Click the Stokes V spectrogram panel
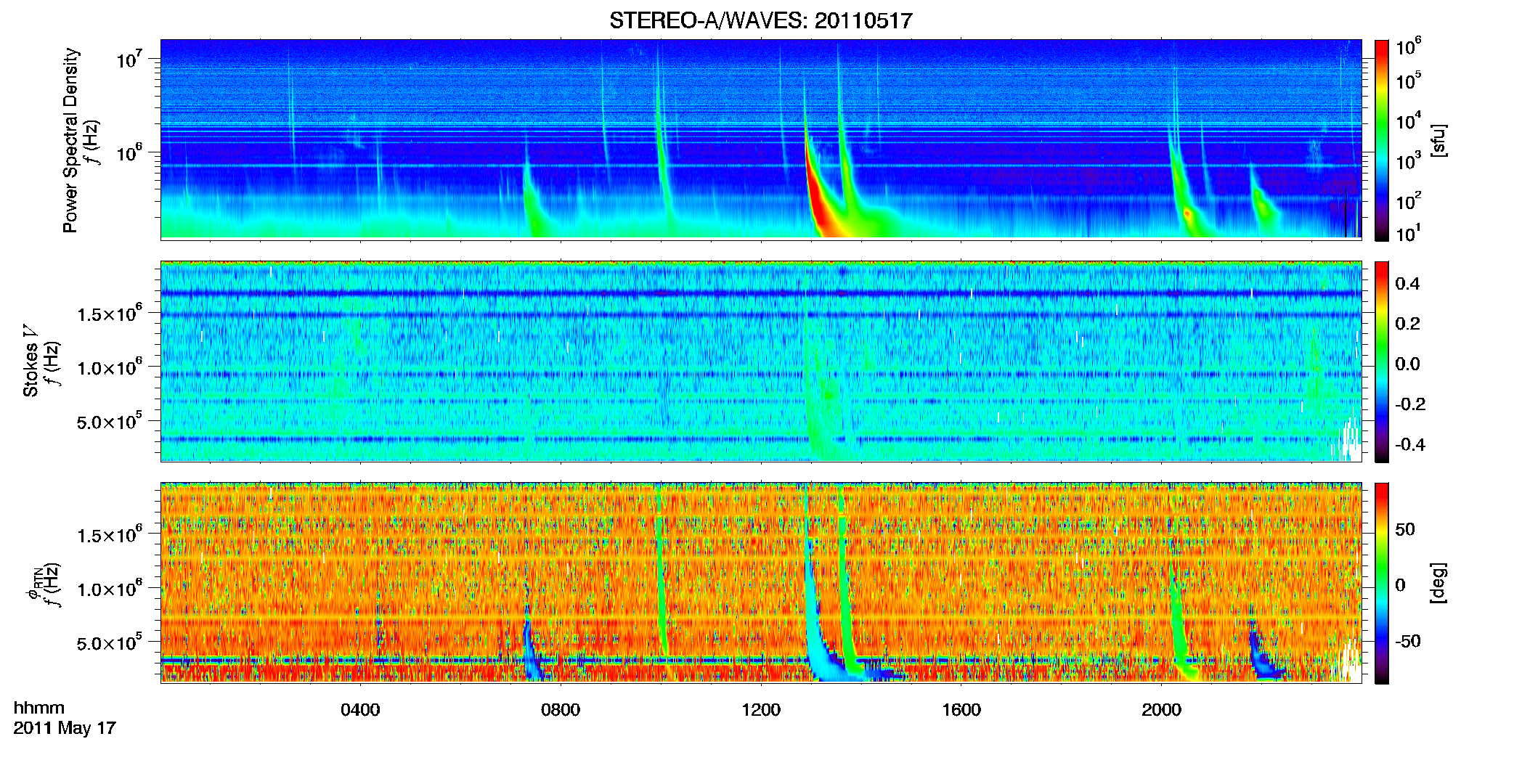1522x784 pixels. pyautogui.click(x=761, y=362)
